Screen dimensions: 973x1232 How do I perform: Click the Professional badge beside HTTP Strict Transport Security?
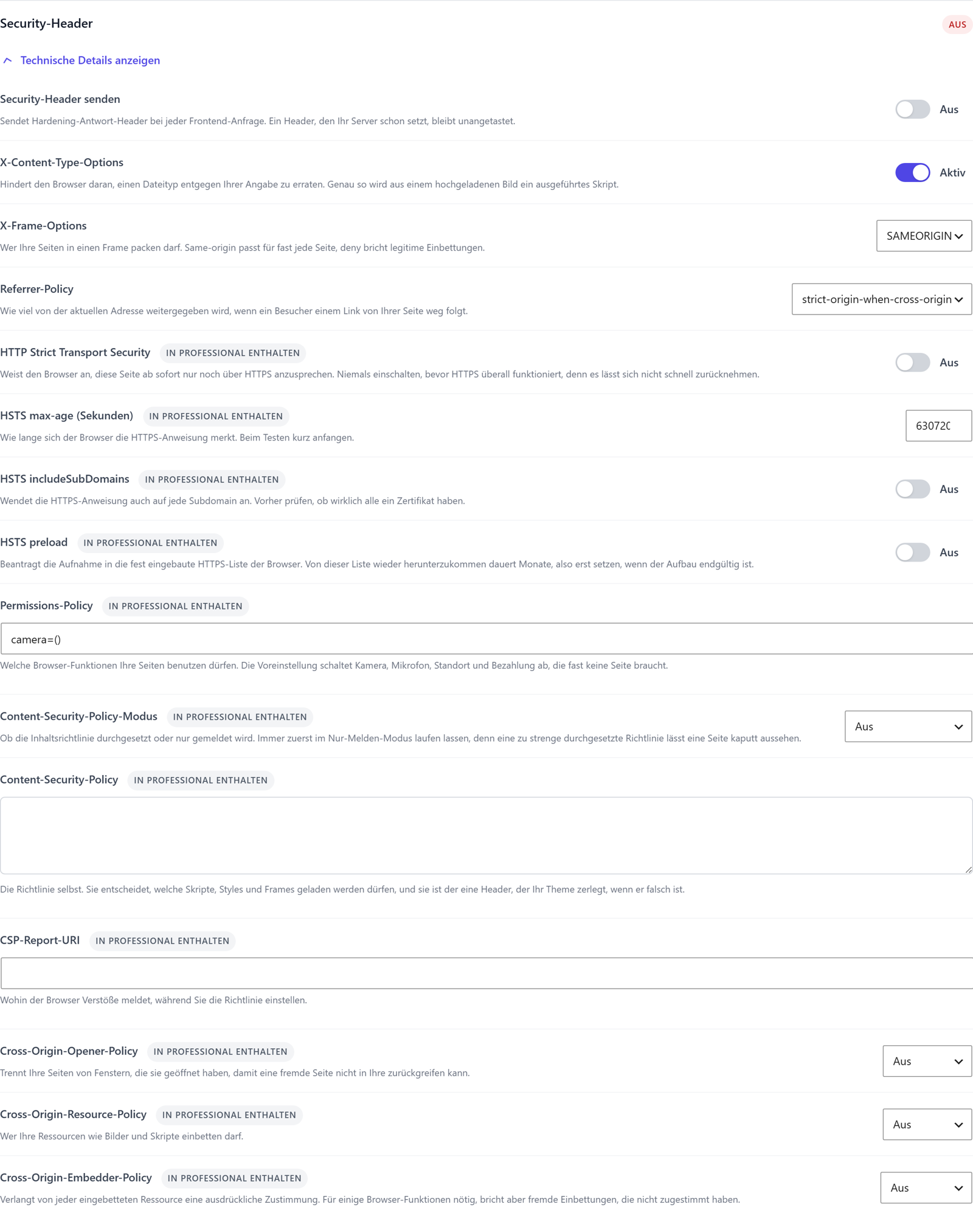click(x=233, y=353)
